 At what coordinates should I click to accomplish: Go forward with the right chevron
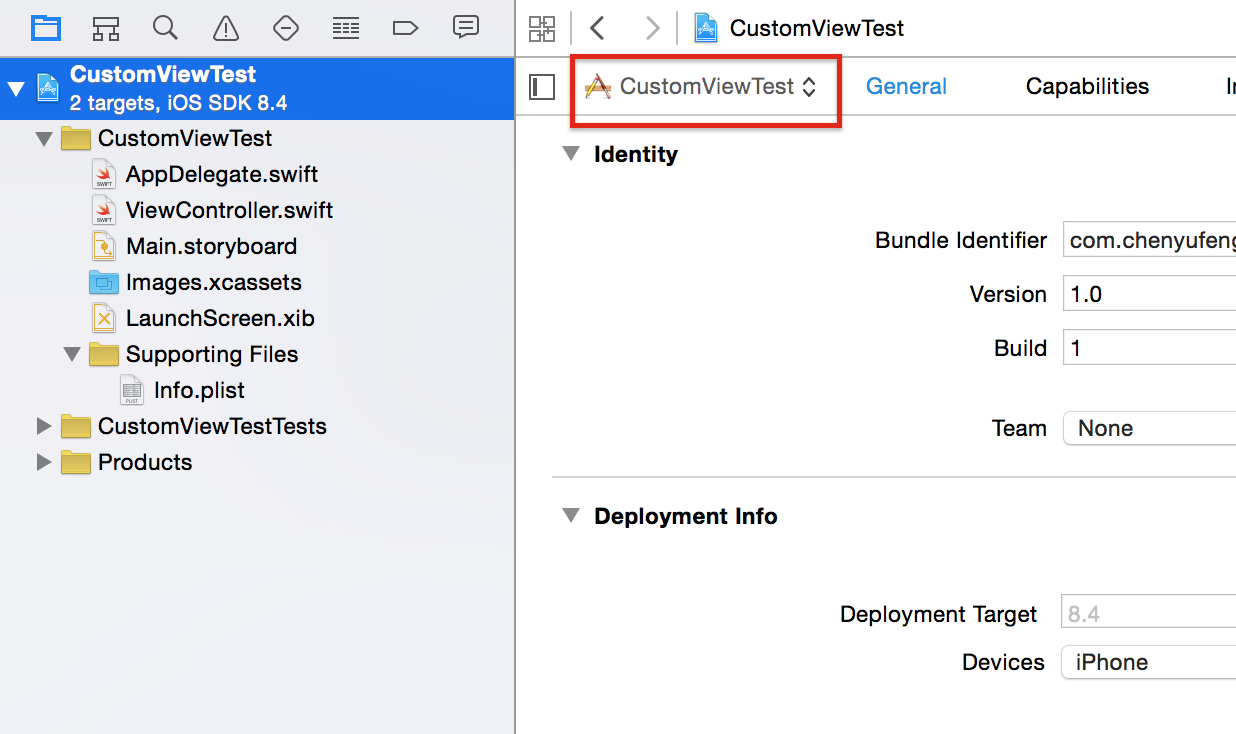[x=652, y=28]
